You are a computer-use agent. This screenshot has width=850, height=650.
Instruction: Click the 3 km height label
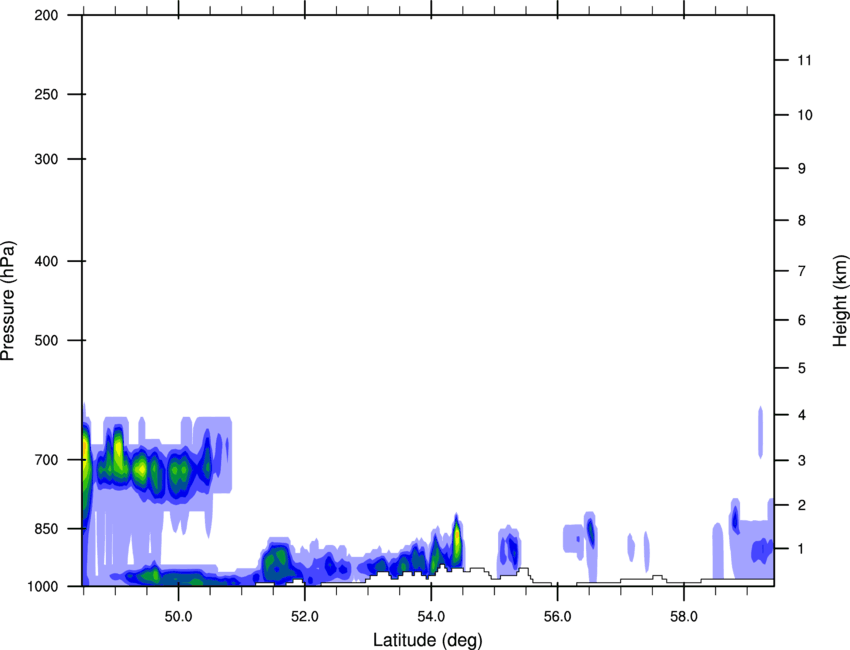click(802, 460)
